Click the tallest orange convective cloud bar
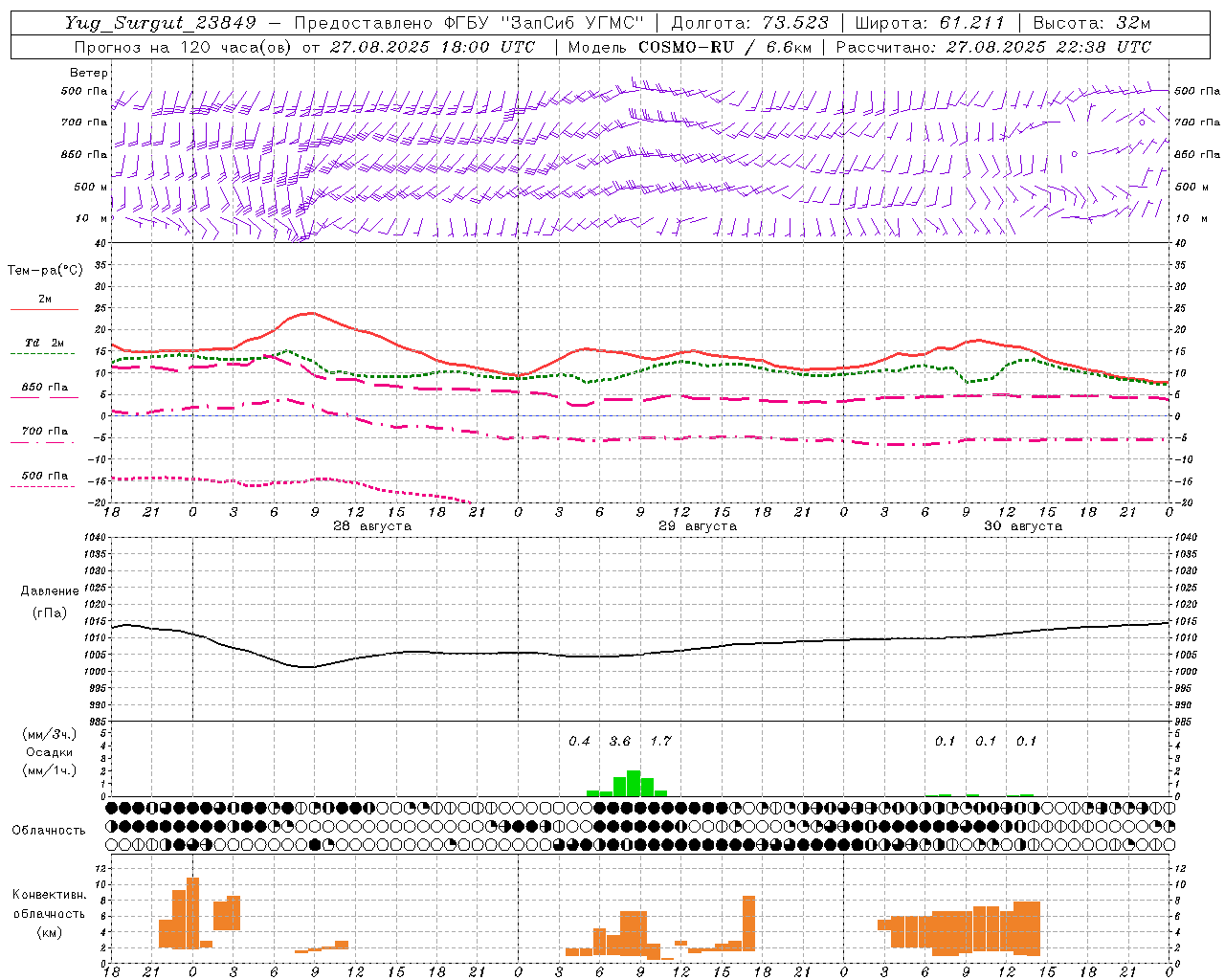Viewport: 1225px width, 980px height. tap(192, 912)
